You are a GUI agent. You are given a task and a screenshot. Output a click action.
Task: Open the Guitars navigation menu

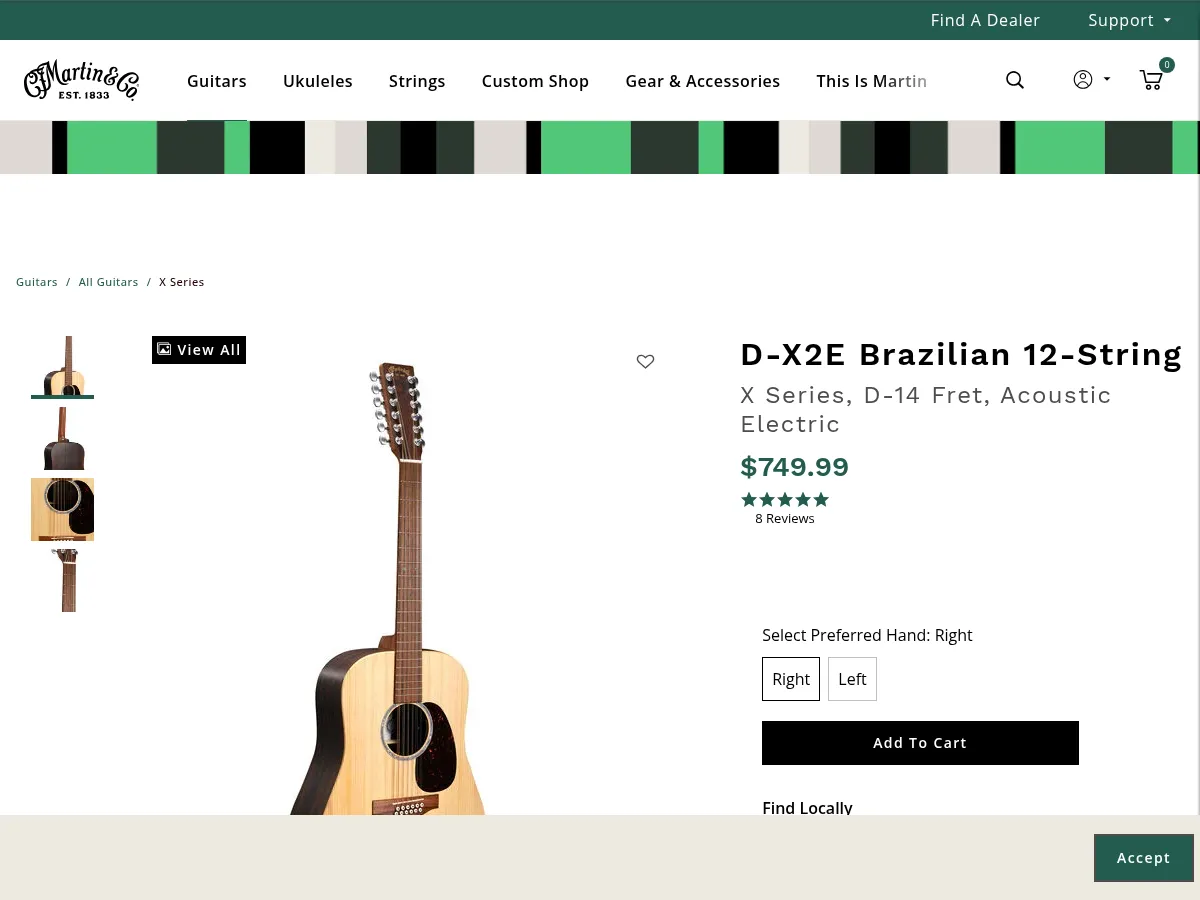(x=217, y=81)
